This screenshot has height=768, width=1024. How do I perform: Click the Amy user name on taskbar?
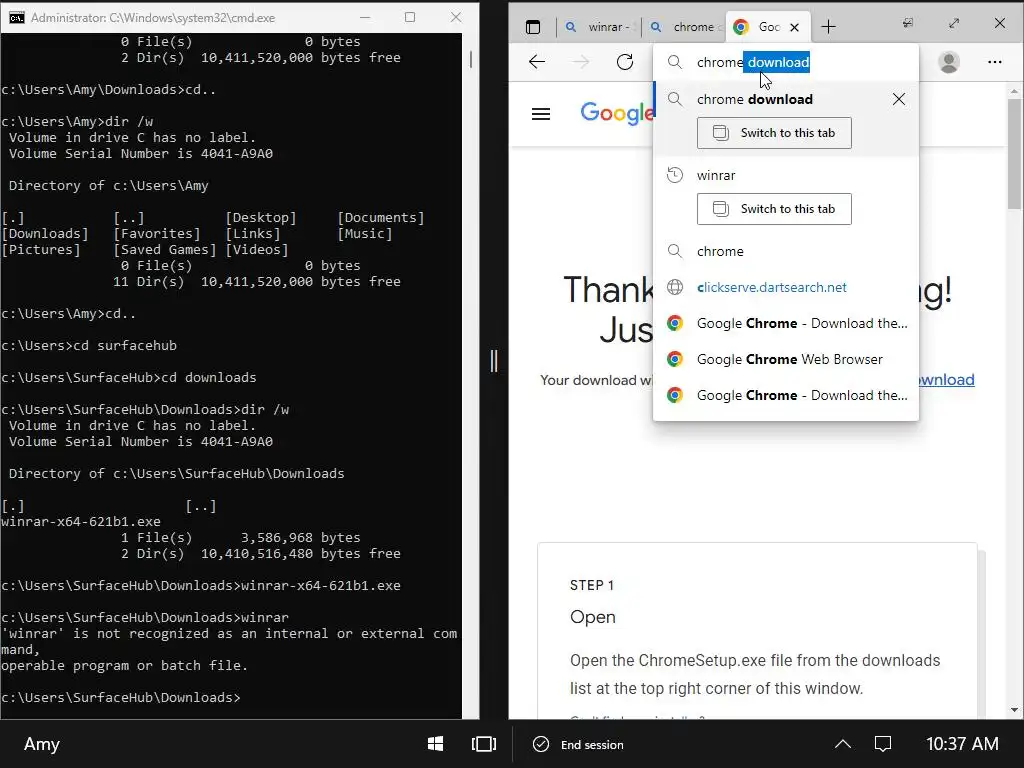click(x=42, y=744)
